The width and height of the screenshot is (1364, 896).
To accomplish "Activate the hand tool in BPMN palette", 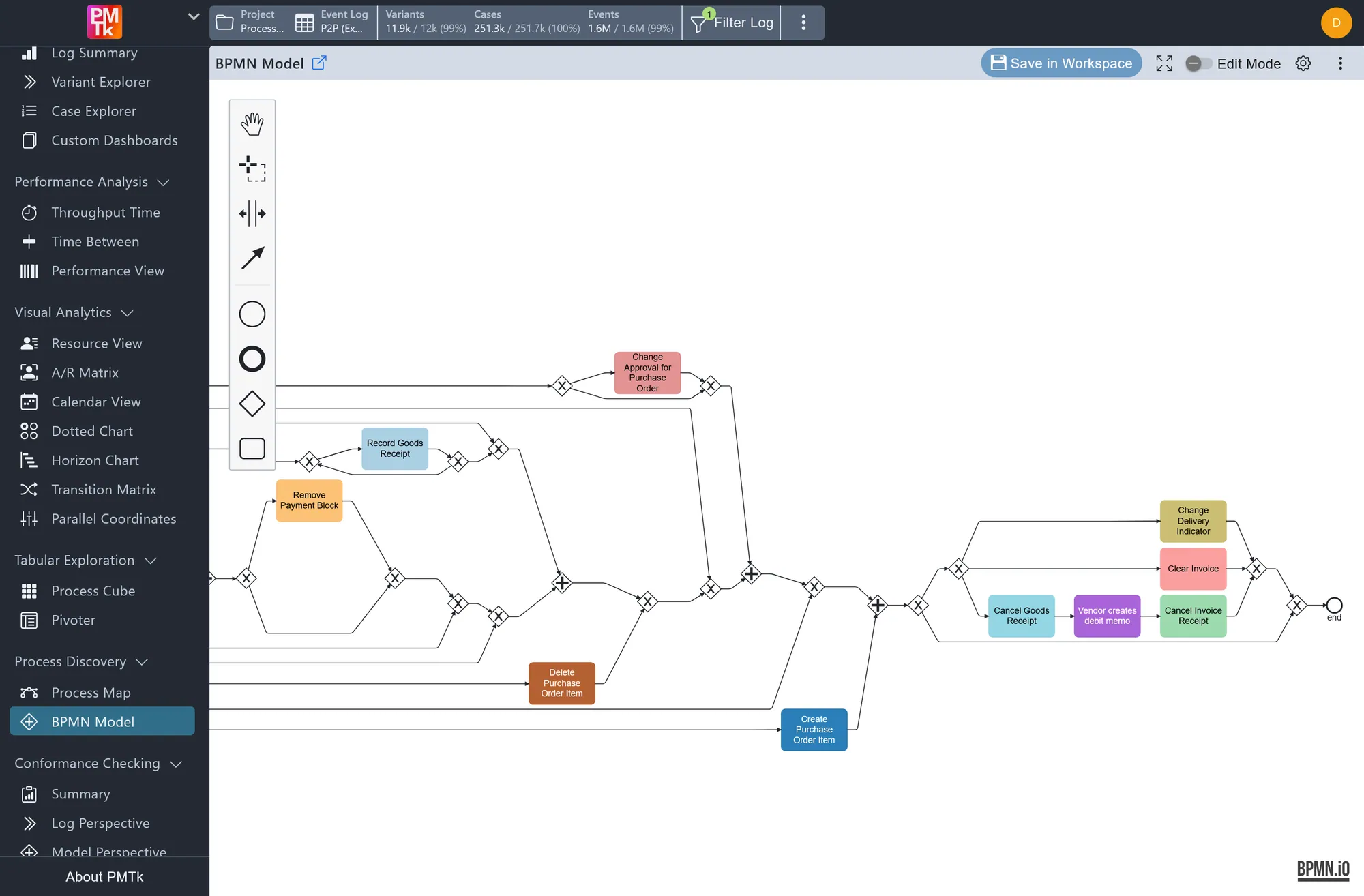I will point(252,123).
